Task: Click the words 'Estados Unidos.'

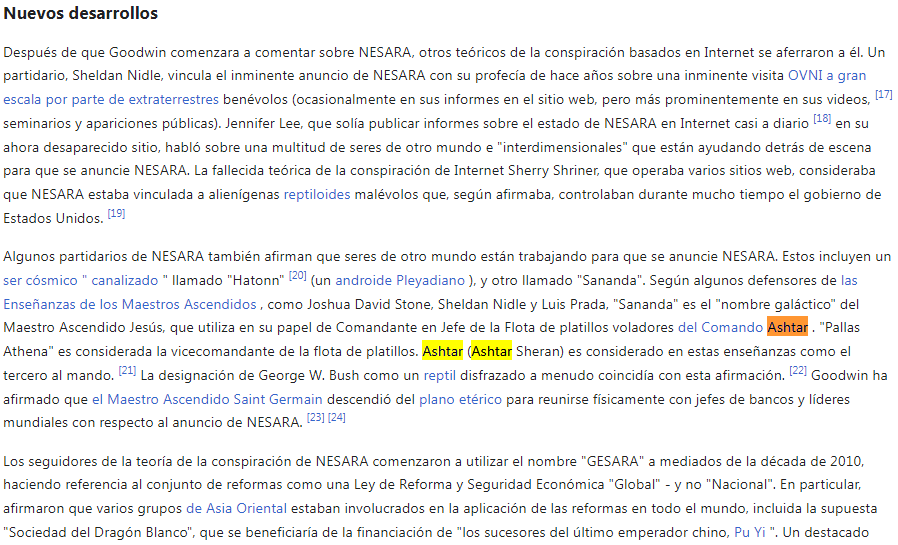Action: point(53,219)
